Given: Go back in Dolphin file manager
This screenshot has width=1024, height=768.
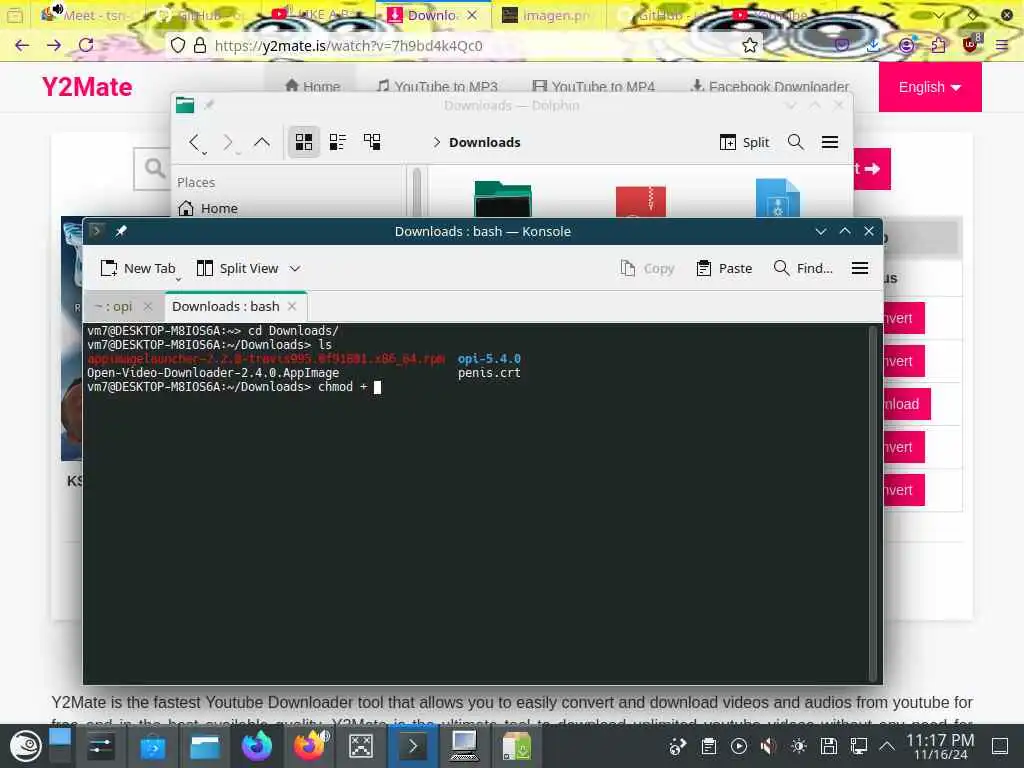Looking at the screenshot, I should (x=195, y=142).
